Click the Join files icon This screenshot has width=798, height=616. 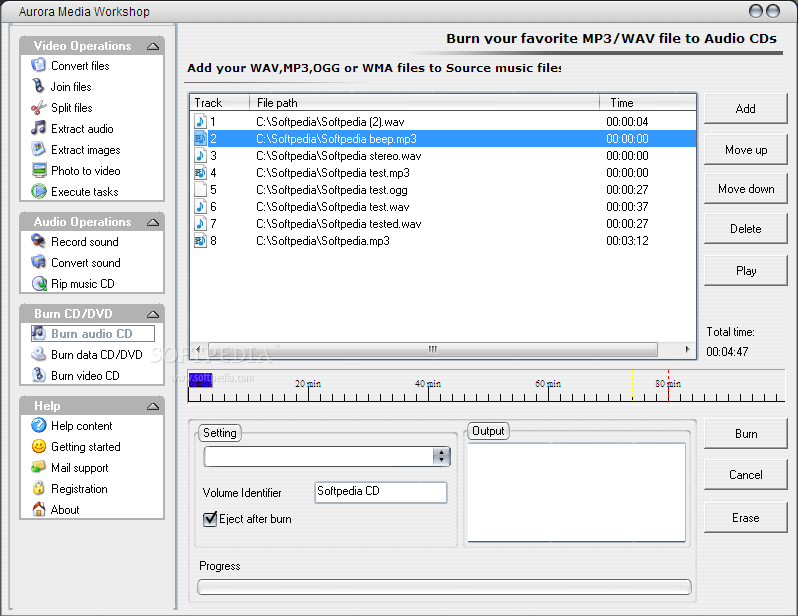coord(39,86)
